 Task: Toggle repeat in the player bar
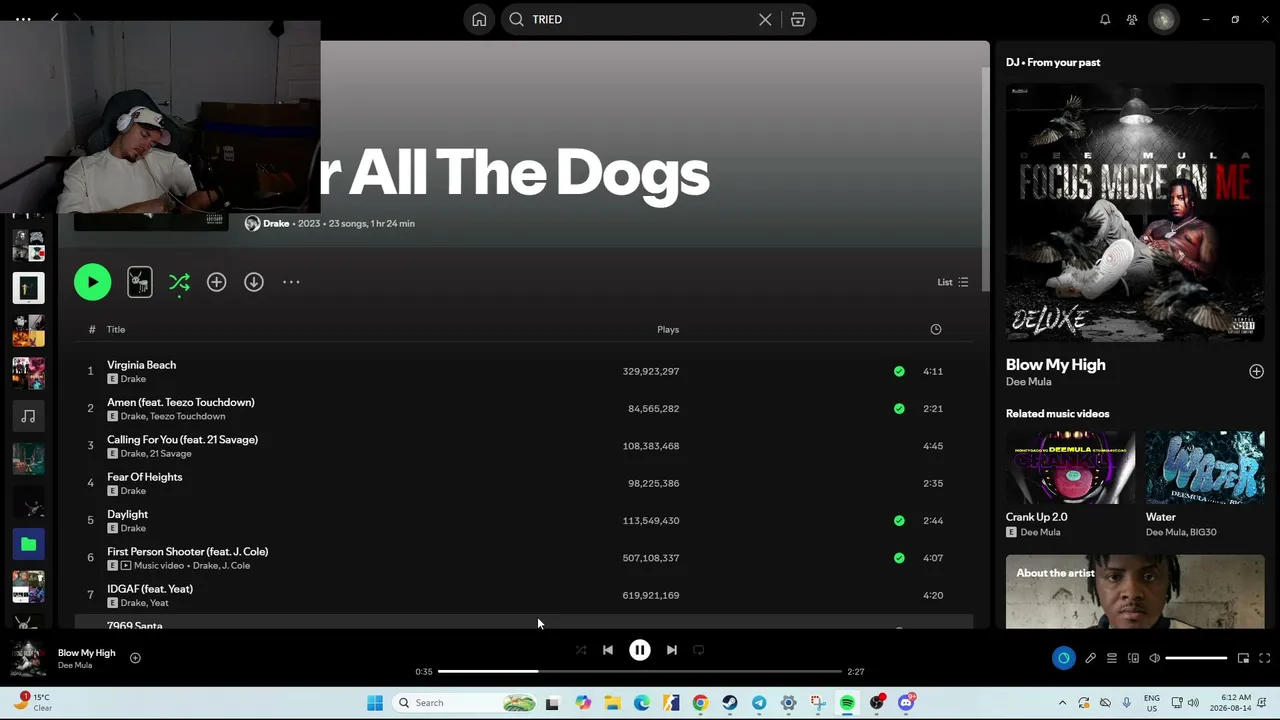[699, 650]
